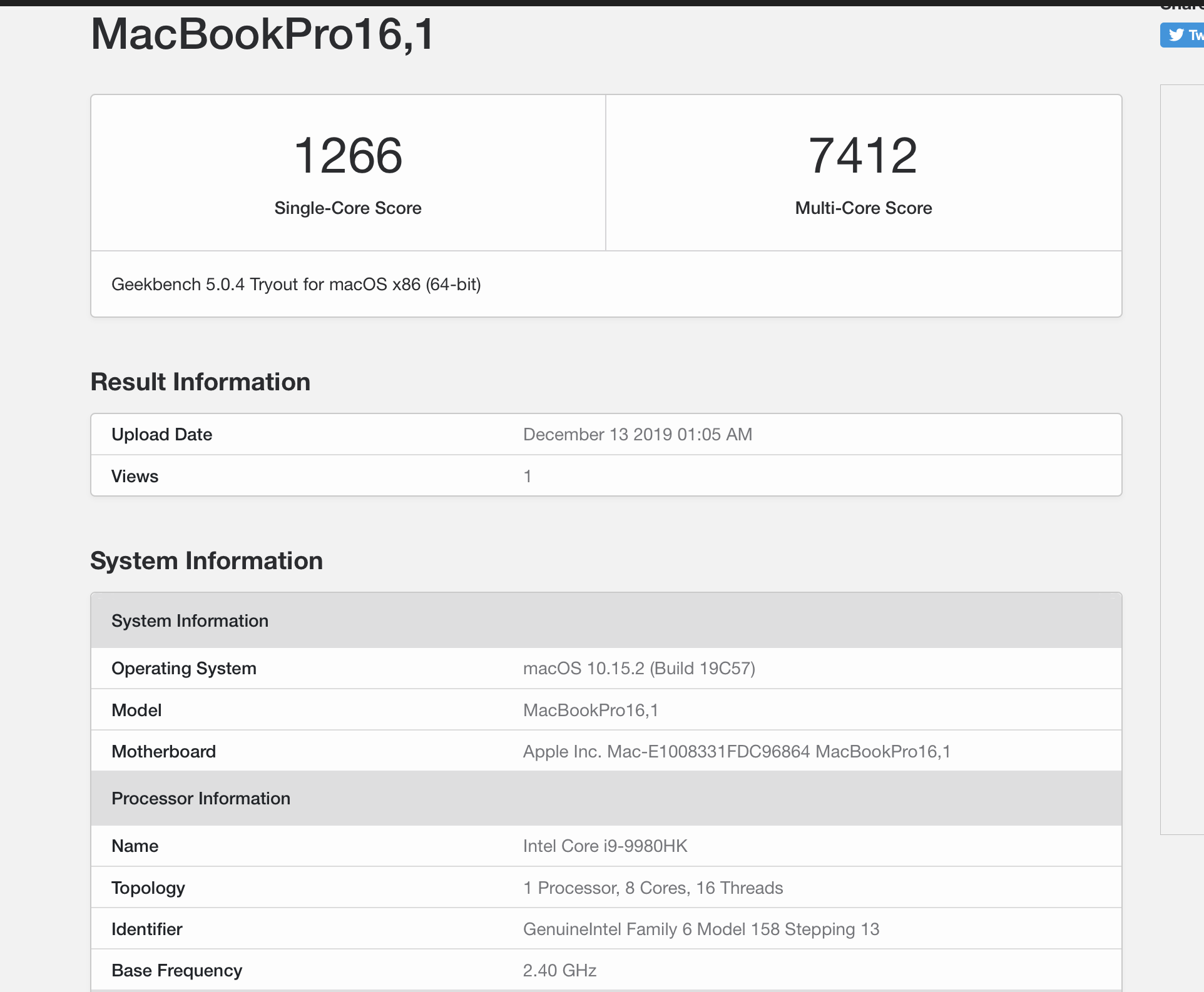Click the Single-Core Score label

[348, 208]
